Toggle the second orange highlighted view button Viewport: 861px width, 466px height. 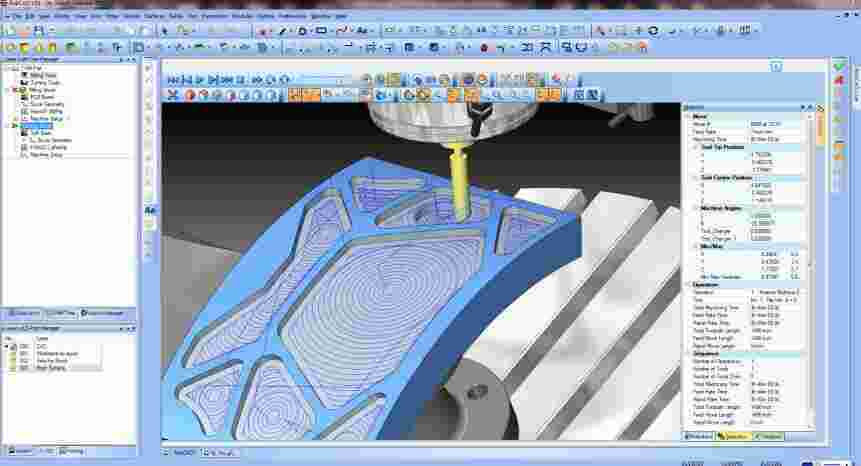coord(312,95)
